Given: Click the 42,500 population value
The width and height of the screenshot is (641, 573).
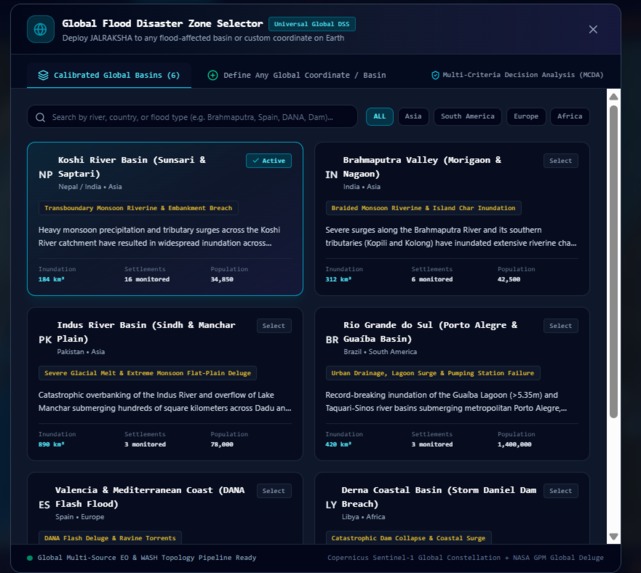Looking at the screenshot, I should 509,280.
